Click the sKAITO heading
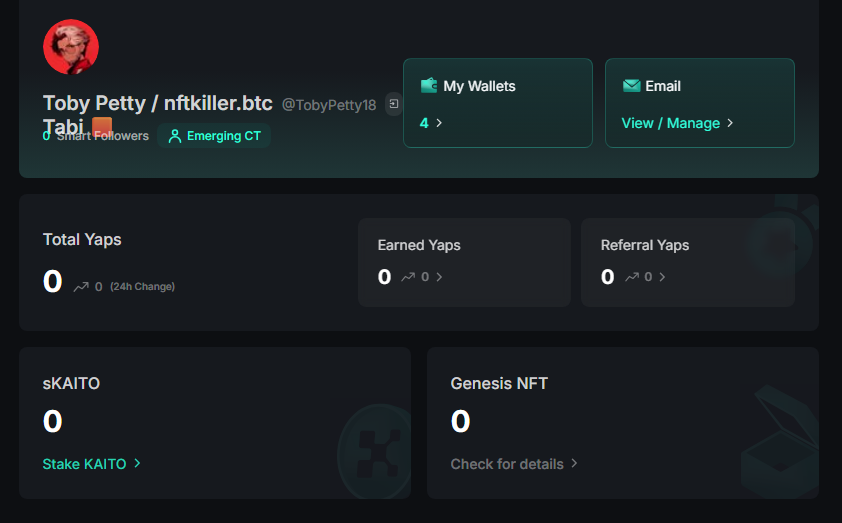The image size is (842, 523). coord(71,383)
